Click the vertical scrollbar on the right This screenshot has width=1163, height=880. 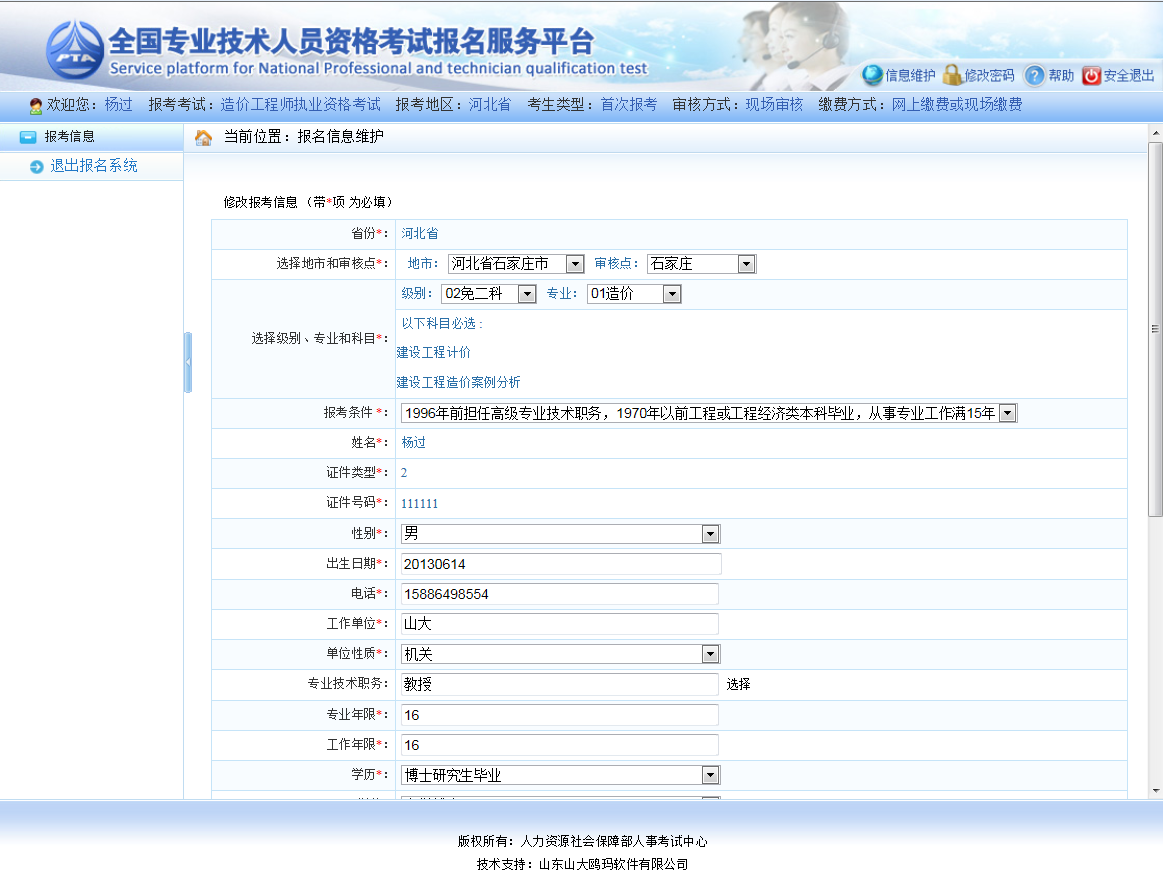click(x=1155, y=330)
